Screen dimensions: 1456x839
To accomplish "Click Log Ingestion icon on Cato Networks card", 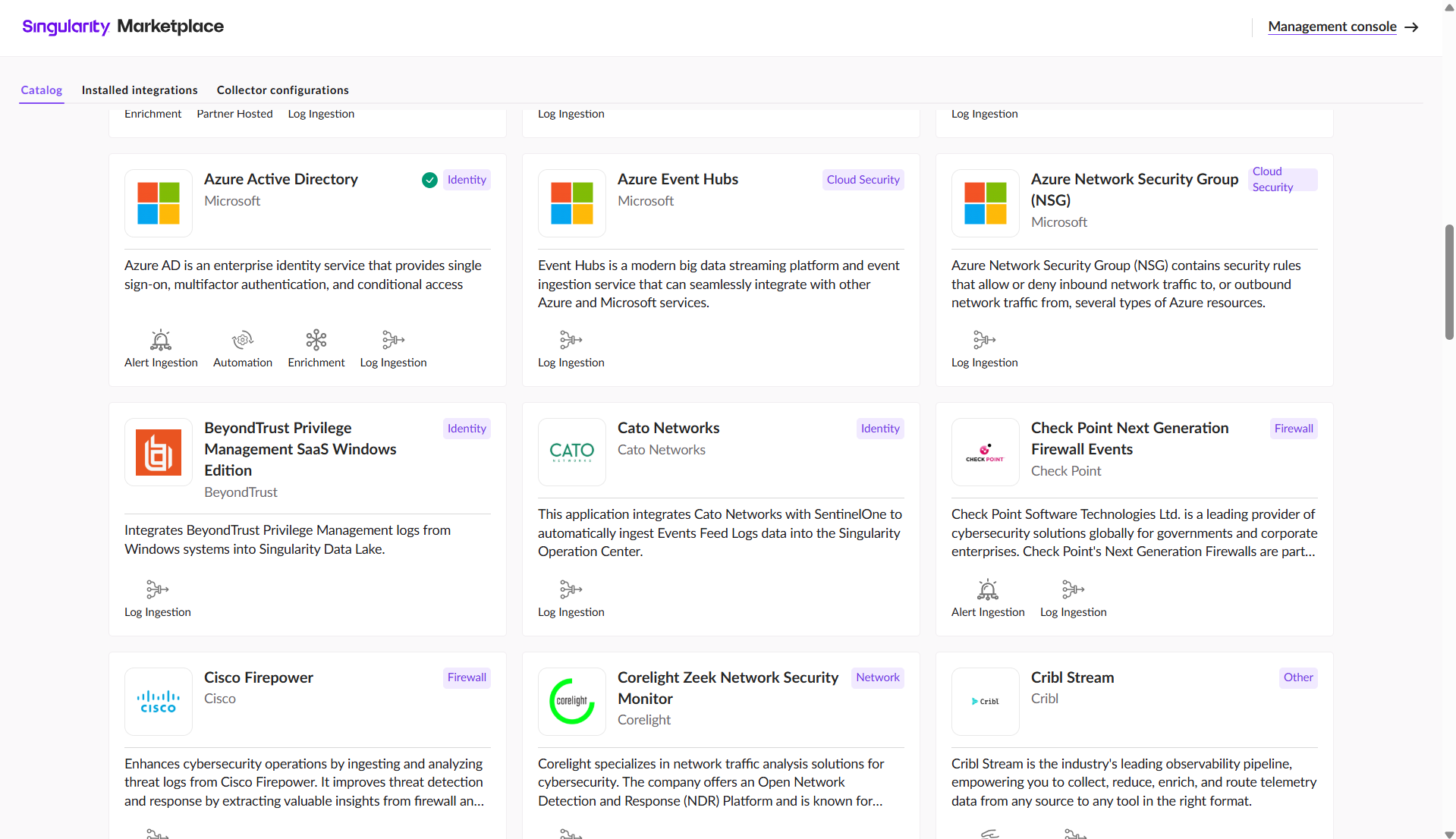I will pos(571,589).
